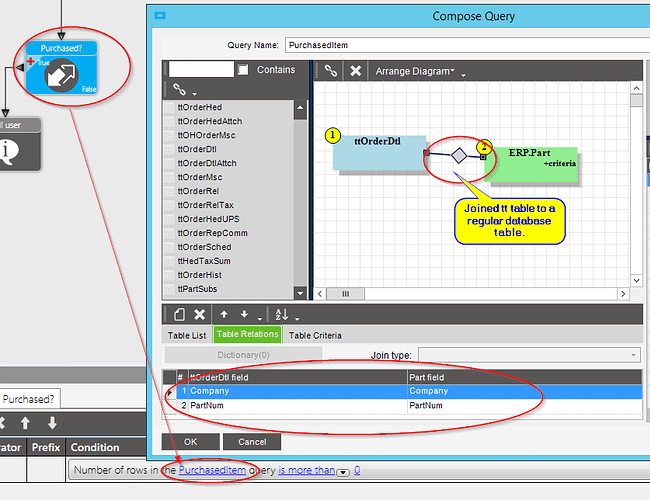
Task: Click the up arrow in the condition toolbar
Action: (25, 423)
